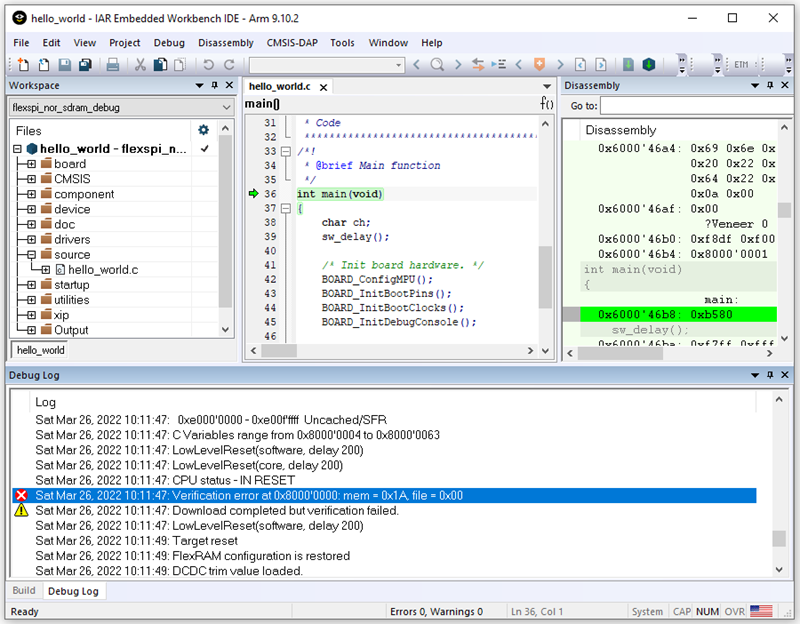Expand the drivers folder in workspace tree
The width and height of the screenshot is (800, 624).
(x=32, y=240)
